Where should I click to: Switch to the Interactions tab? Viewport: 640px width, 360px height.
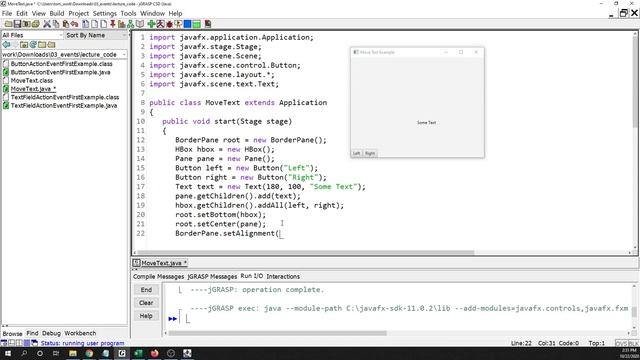(283, 276)
